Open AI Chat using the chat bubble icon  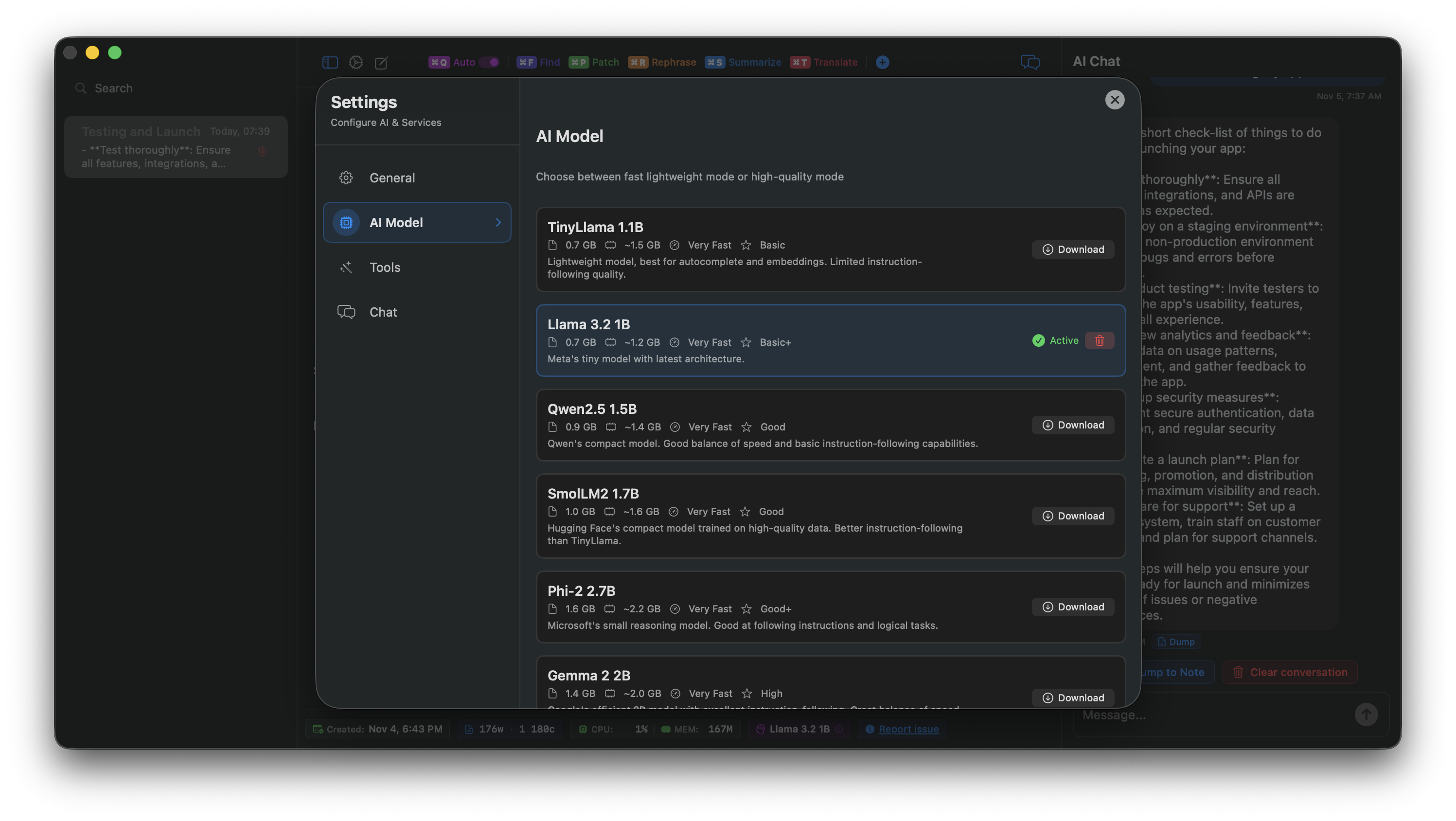(x=1030, y=62)
